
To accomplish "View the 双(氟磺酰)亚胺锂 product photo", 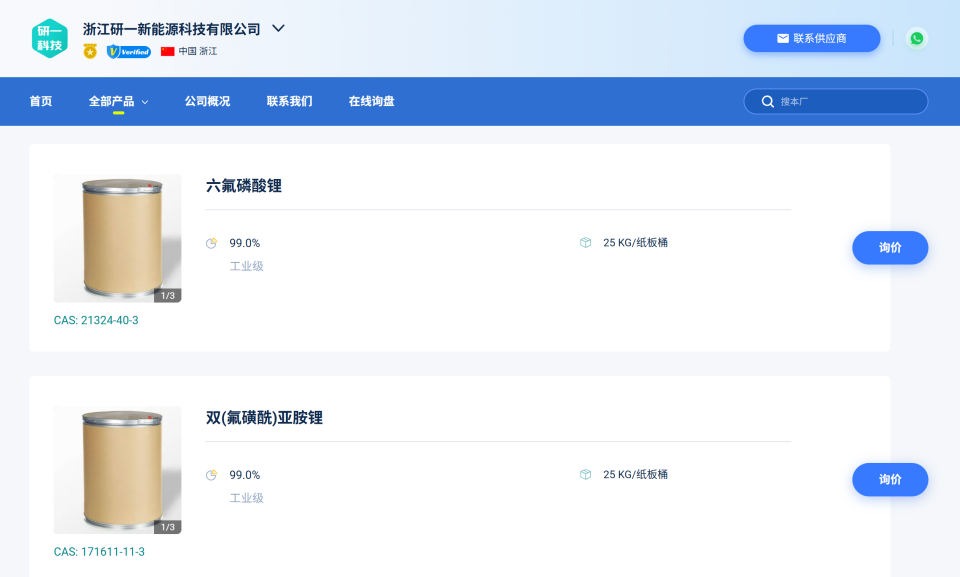I will (117, 469).
